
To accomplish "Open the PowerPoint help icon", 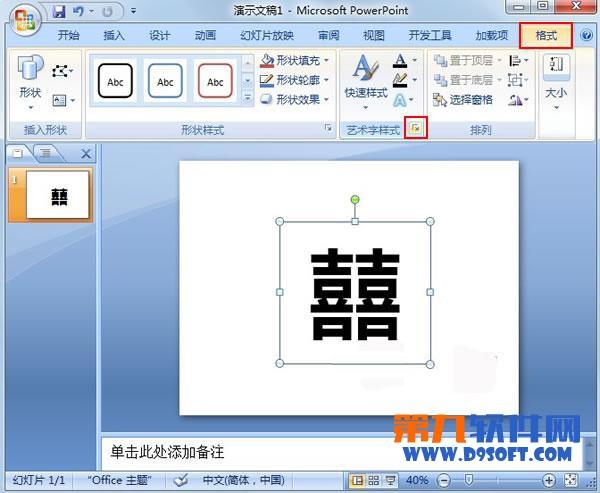I will coord(586,35).
